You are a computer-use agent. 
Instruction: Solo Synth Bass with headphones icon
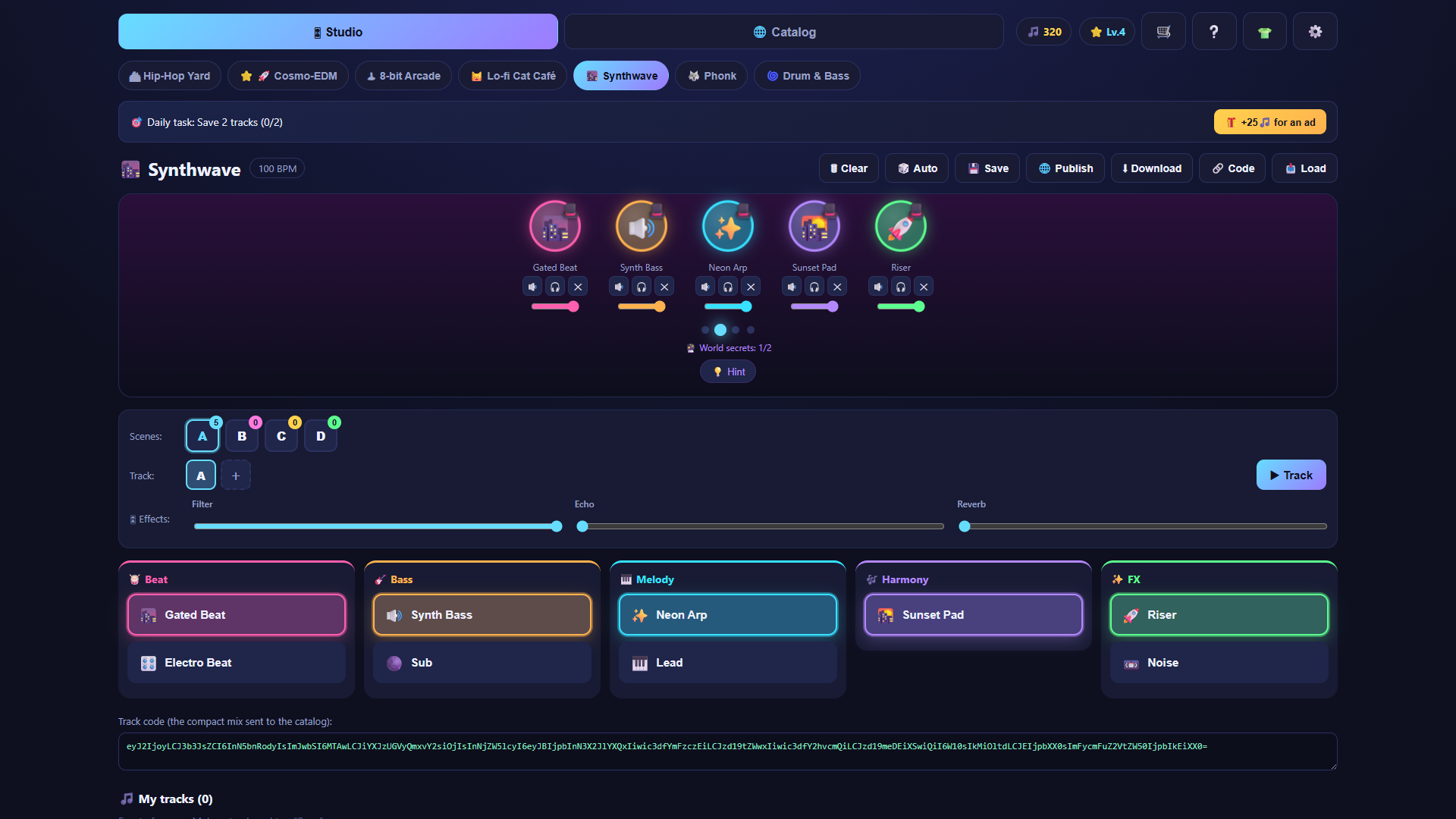click(642, 287)
